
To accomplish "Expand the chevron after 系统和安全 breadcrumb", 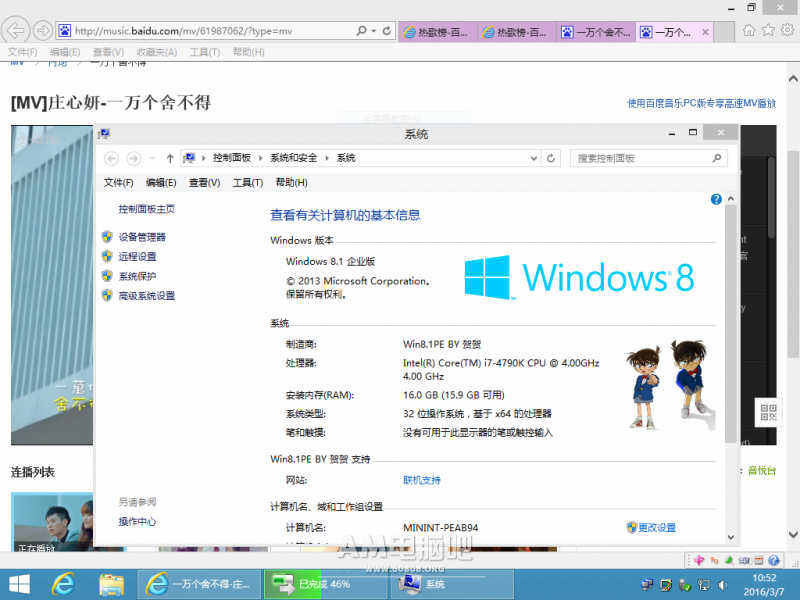I will click(x=327, y=158).
